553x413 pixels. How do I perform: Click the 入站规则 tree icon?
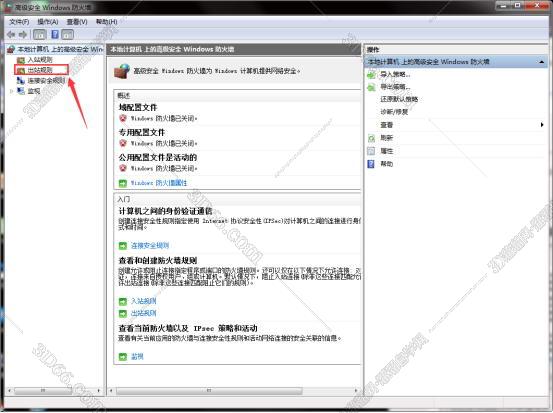coord(21,60)
